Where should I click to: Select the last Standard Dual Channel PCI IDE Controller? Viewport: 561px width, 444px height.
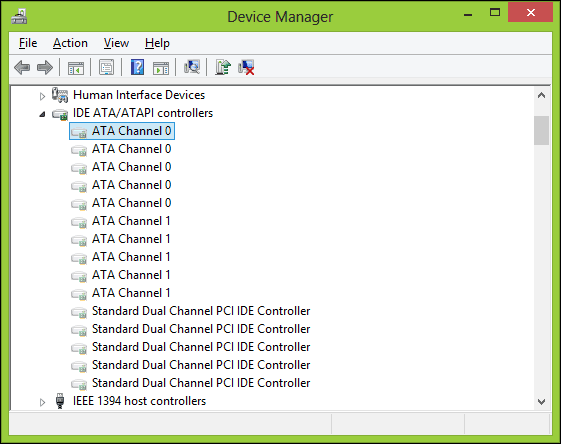[190, 383]
